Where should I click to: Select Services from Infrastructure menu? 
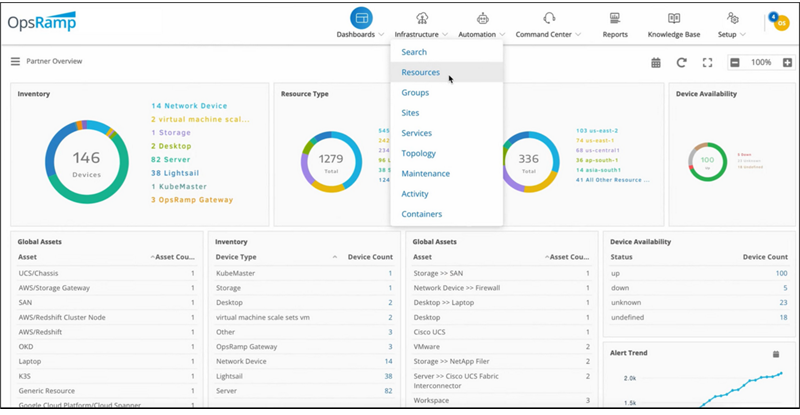pyautogui.click(x=446, y=133)
